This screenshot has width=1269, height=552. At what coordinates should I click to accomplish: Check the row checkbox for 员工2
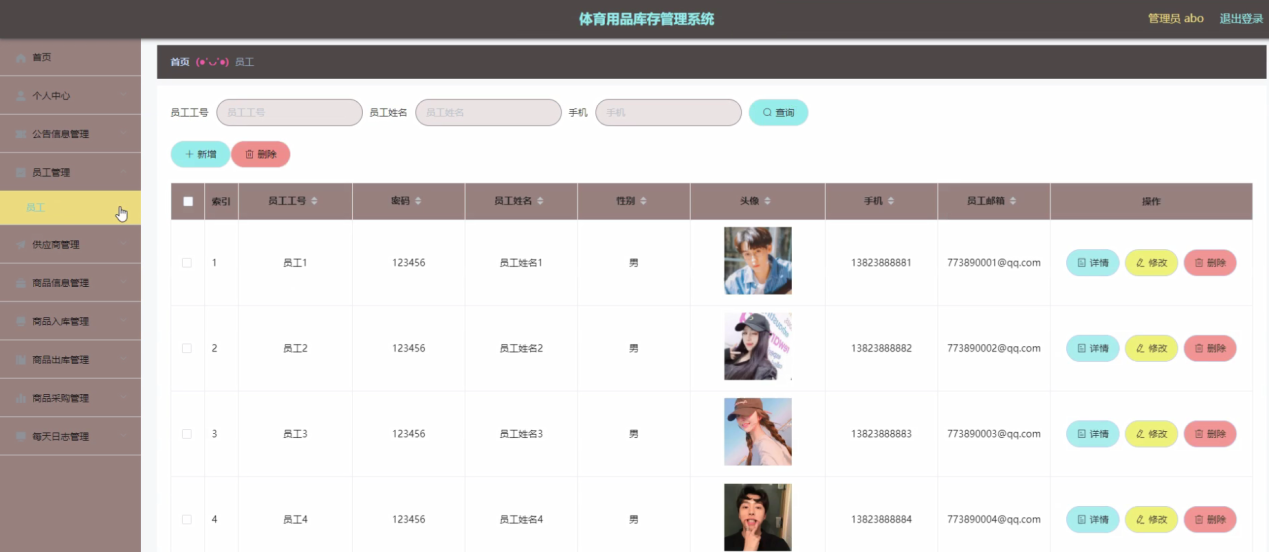coord(187,348)
